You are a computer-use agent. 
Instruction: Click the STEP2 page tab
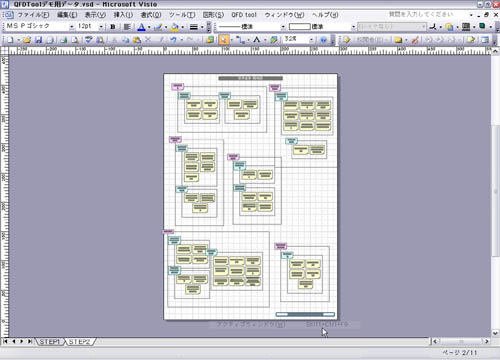point(80,342)
